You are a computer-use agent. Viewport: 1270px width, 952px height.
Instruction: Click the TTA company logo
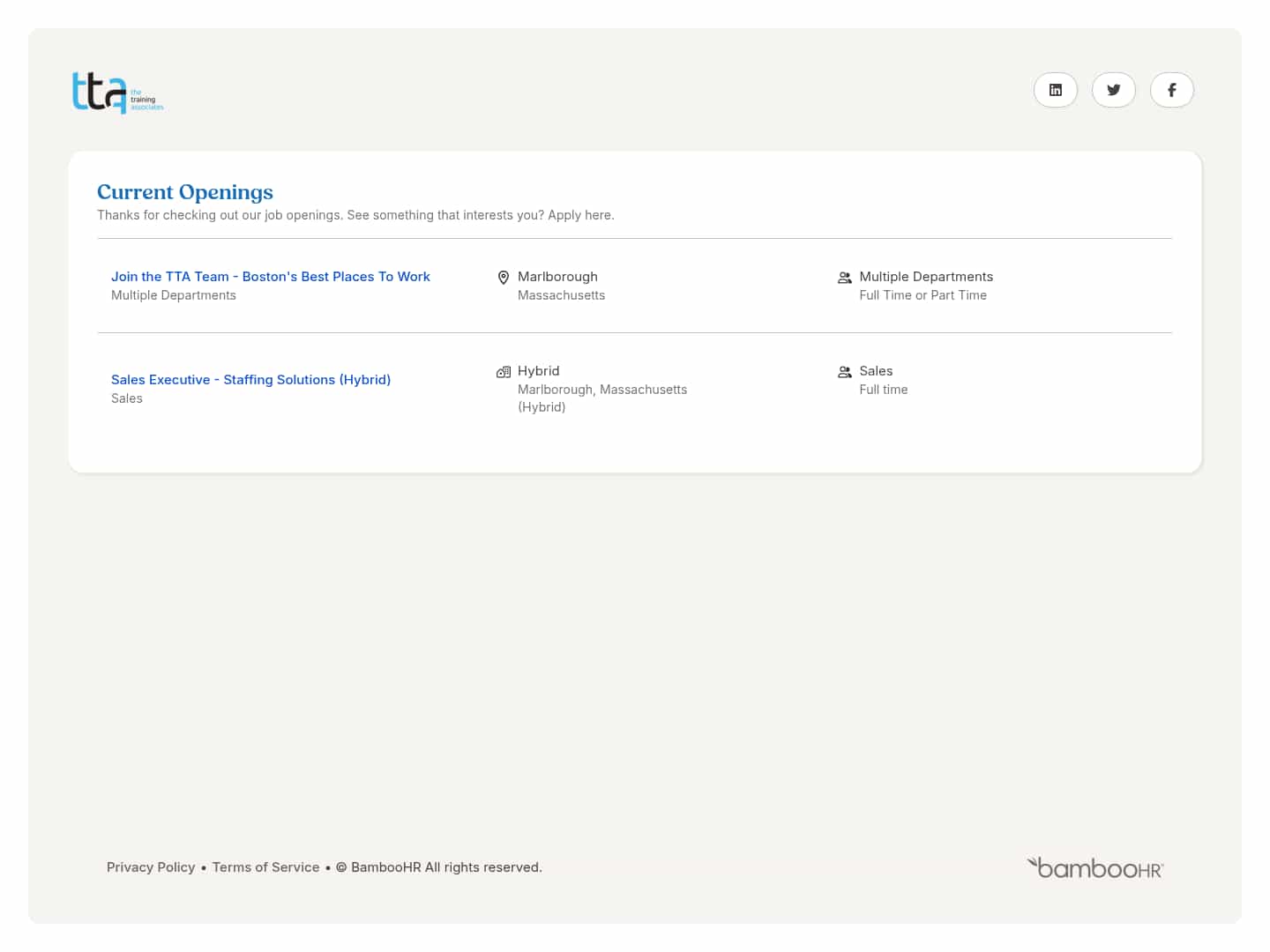pyautogui.click(x=117, y=92)
